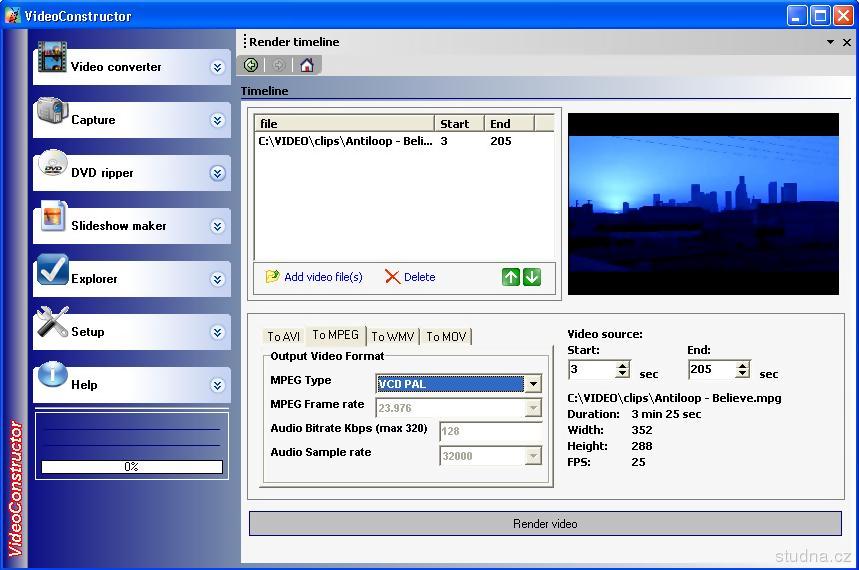This screenshot has height=570, width=859.
Task: Delete the selected timeline file
Action: [410, 277]
